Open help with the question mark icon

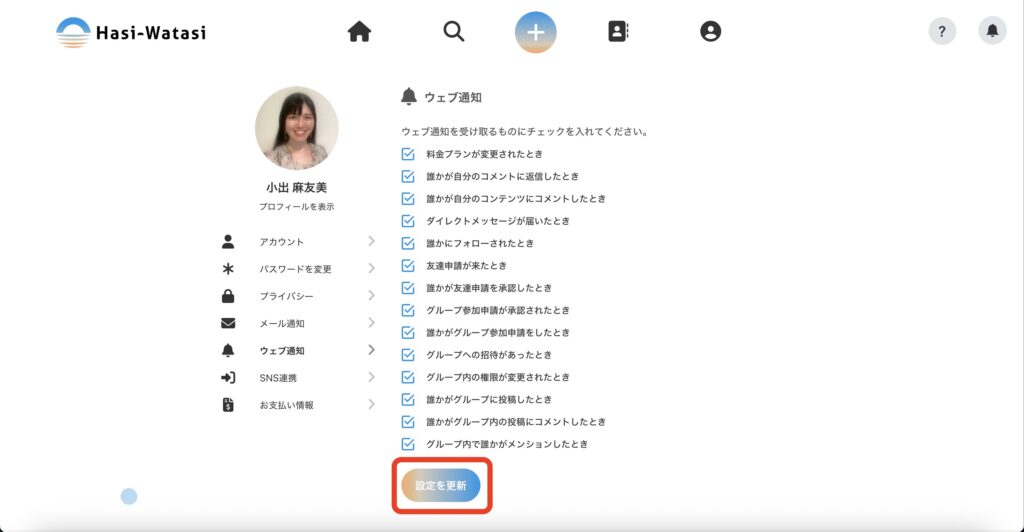[x=942, y=31]
